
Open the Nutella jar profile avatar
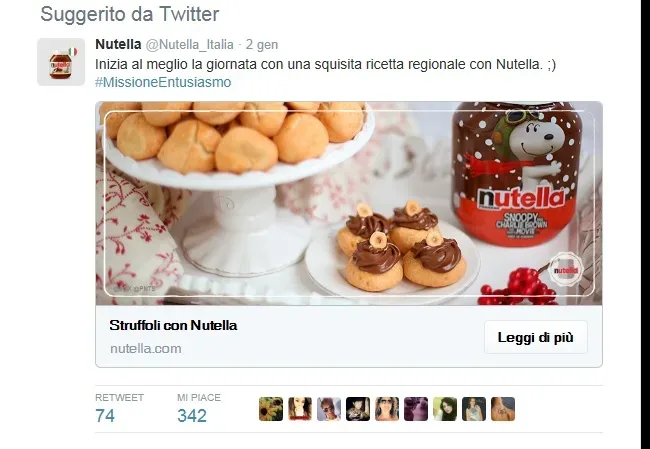[61, 62]
